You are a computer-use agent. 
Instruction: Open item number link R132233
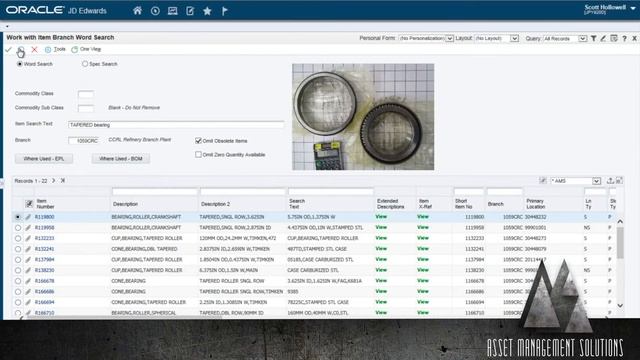(x=44, y=238)
